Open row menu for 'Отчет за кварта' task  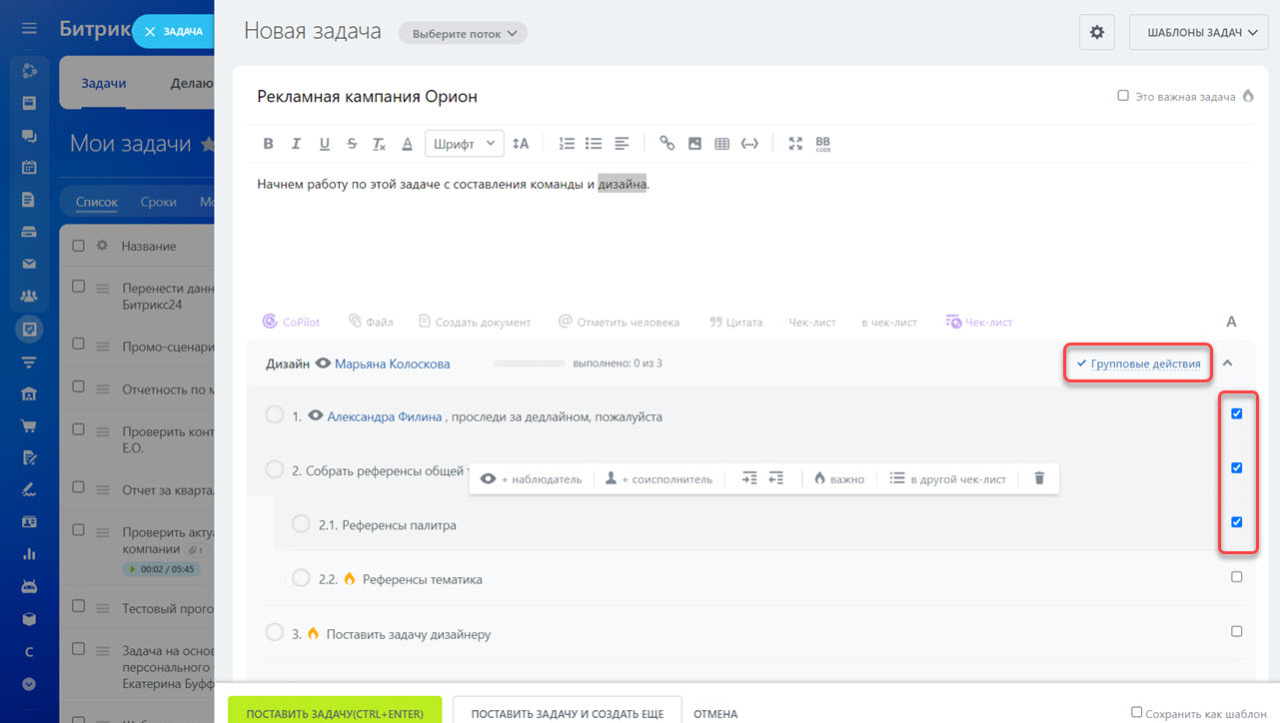[x=102, y=488]
